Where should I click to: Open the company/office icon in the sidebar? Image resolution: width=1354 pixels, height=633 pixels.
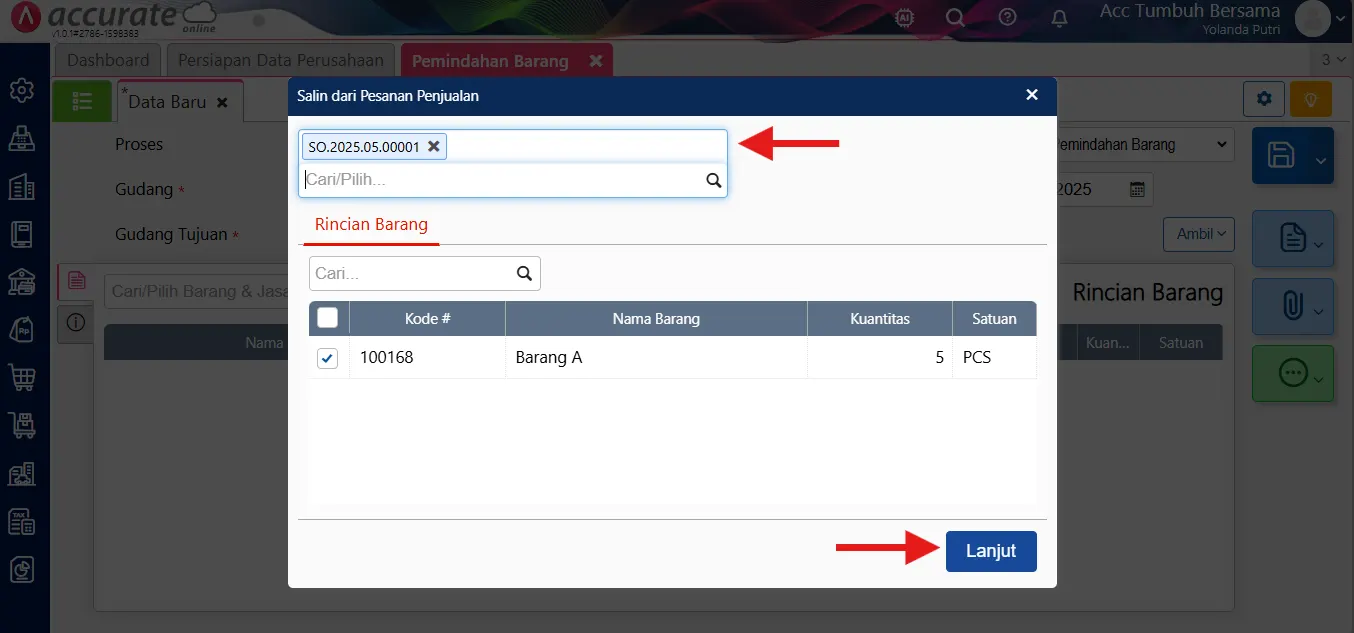click(x=20, y=186)
